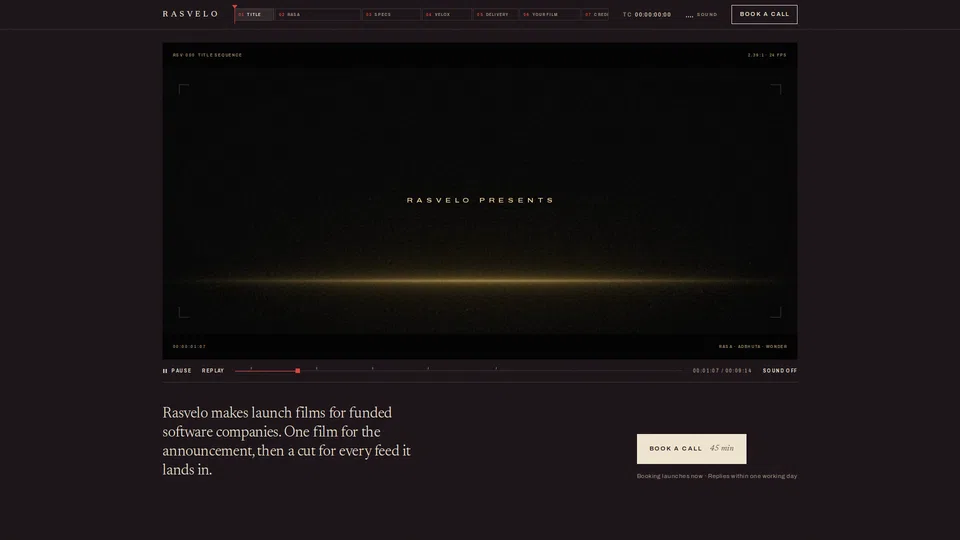The image size is (960, 540).
Task: Click the 'Rasa · Adbhuta · Wonder' caption
Action: point(752,347)
